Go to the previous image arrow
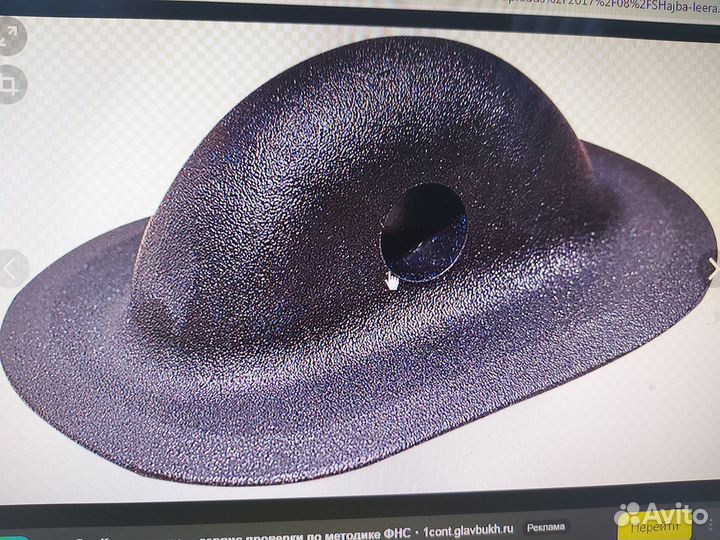This screenshot has height=540, width=720. click(12, 268)
